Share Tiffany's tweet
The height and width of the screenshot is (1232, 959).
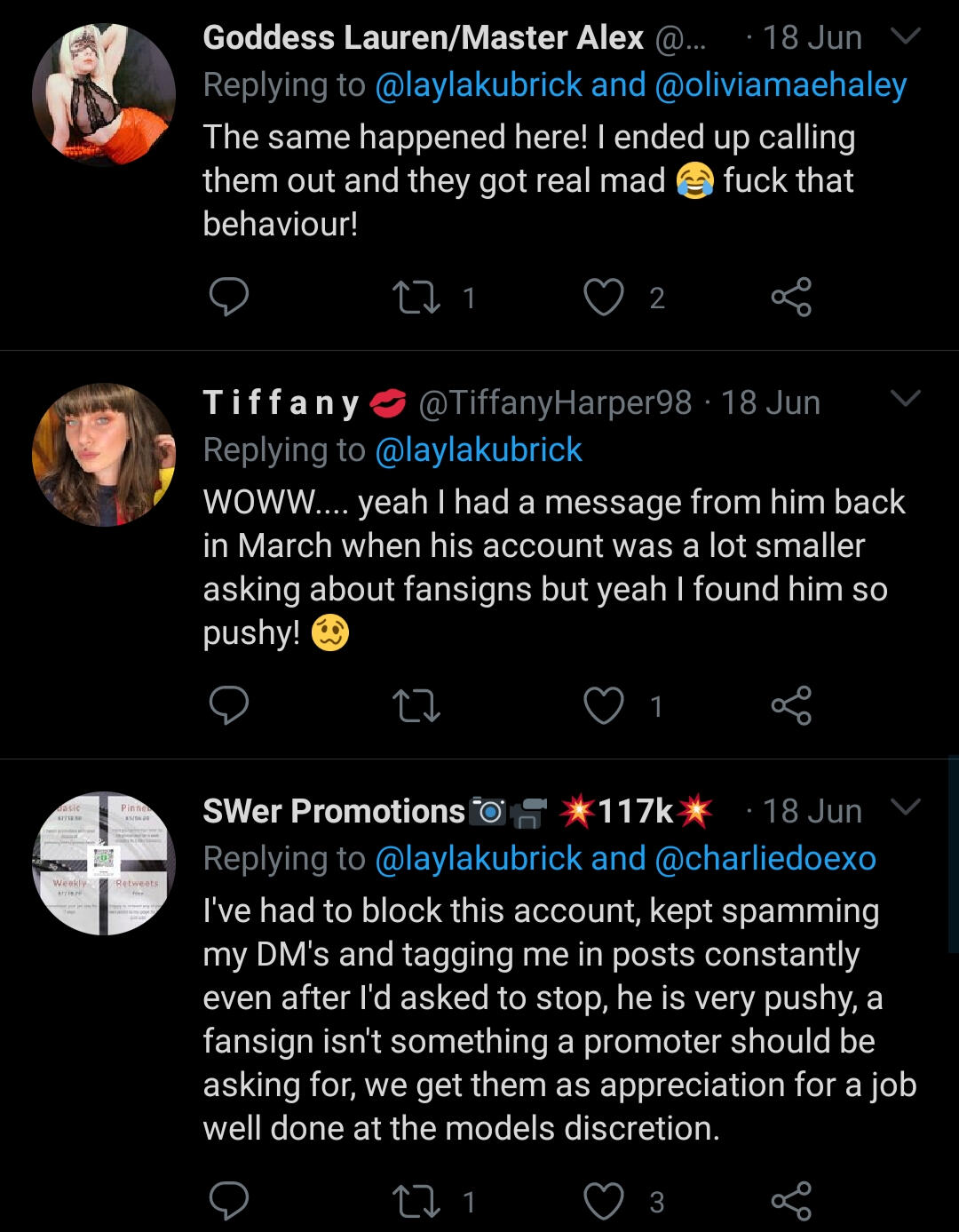(x=791, y=706)
